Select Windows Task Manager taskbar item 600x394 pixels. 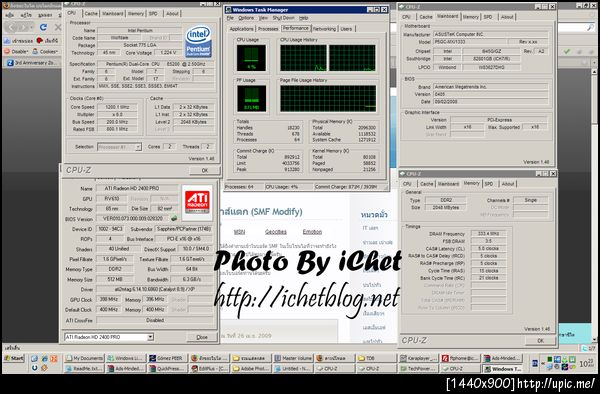coord(502,369)
